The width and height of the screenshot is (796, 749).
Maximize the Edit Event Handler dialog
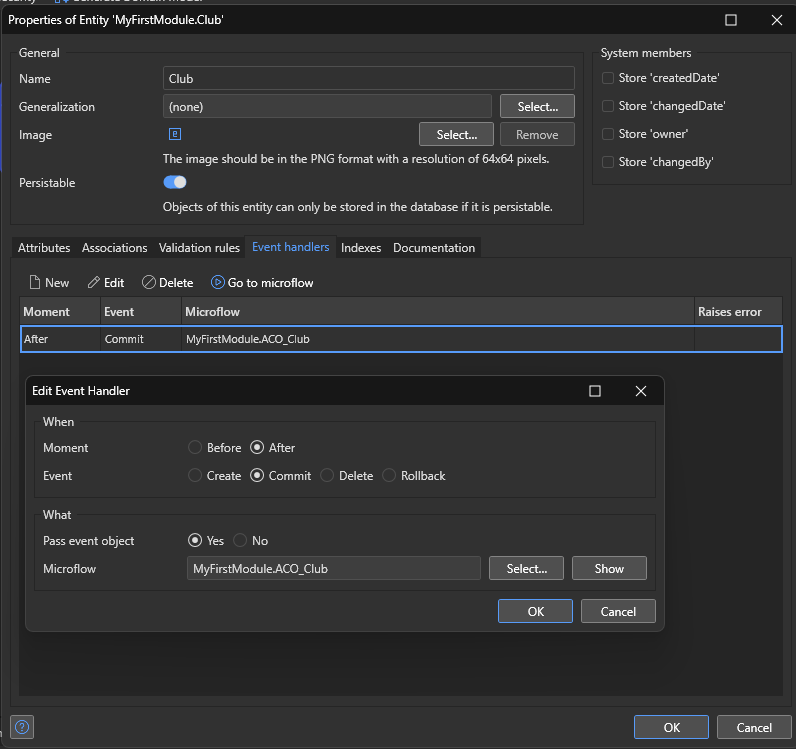click(x=595, y=391)
